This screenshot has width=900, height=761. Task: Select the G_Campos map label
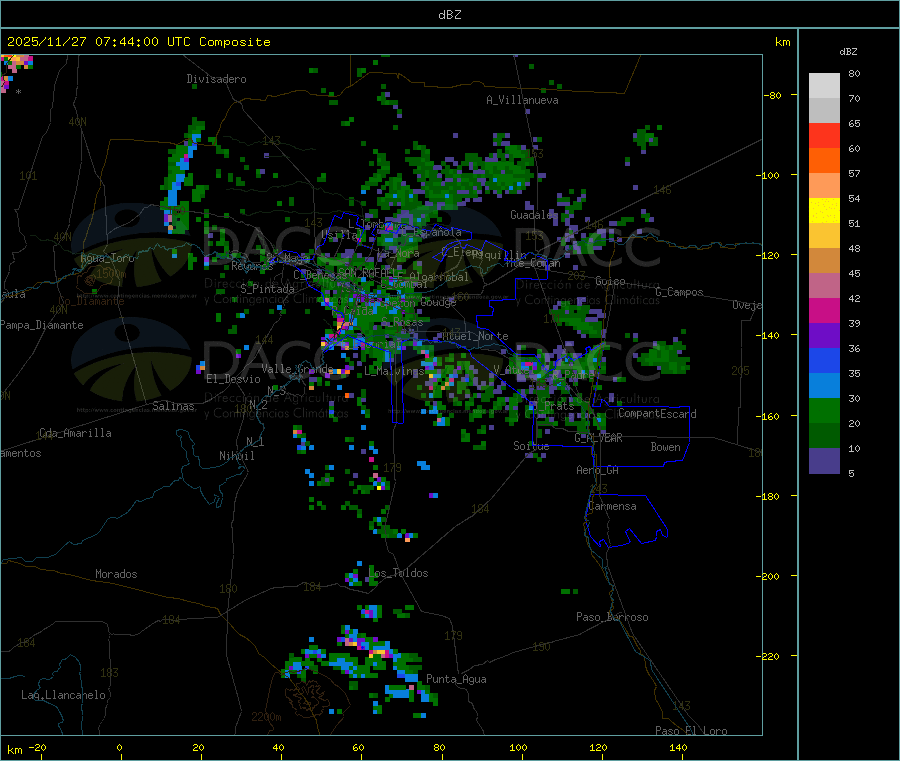679,292
